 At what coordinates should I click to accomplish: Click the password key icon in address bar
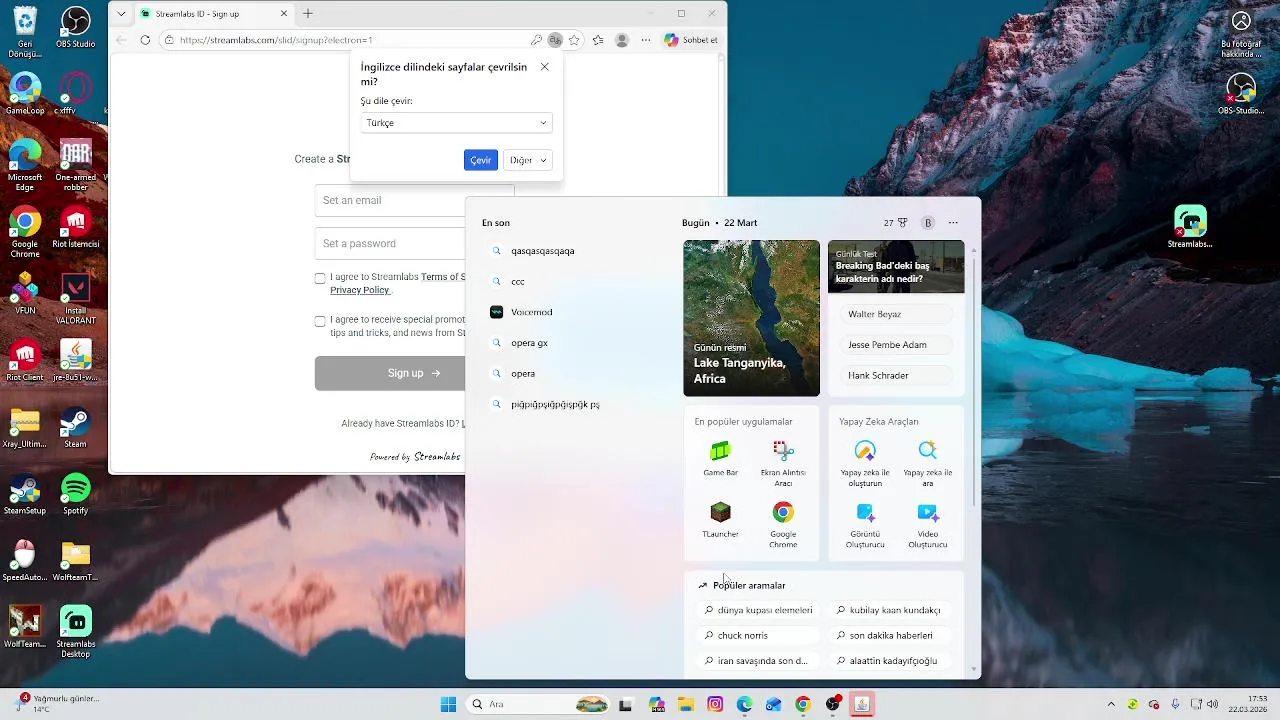[536, 40]
